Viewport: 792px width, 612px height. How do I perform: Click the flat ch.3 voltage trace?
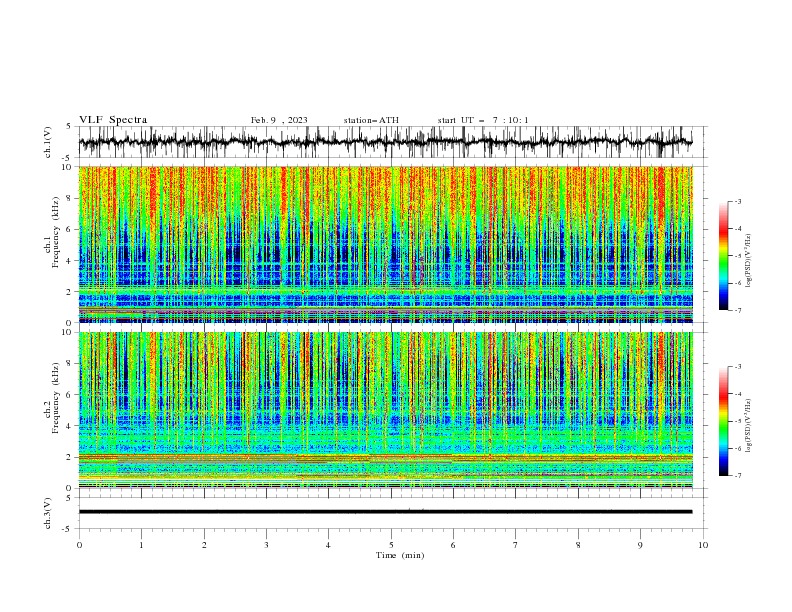point(385,512)
